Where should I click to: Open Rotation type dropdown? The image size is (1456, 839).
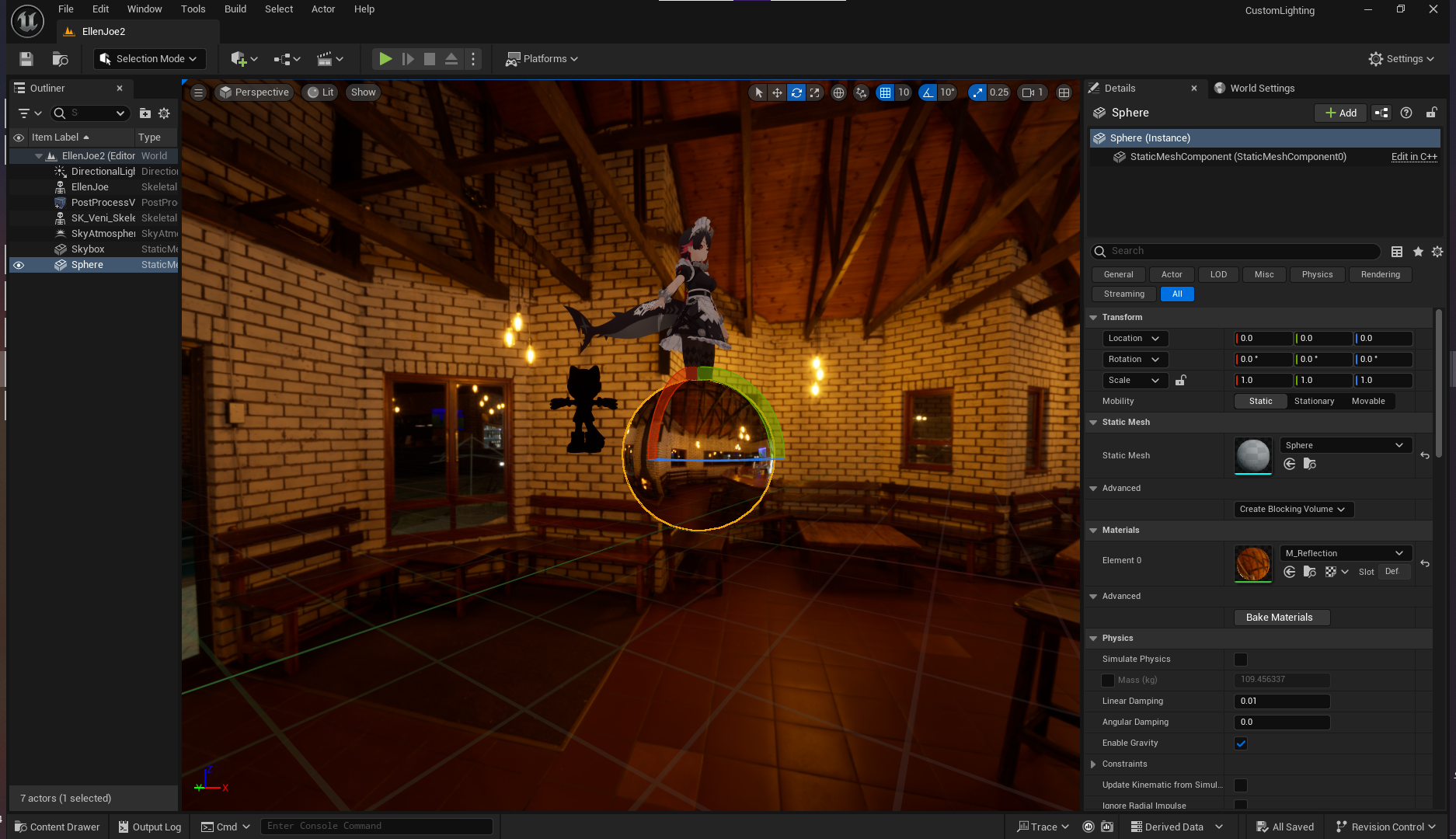click(1134, 360)
